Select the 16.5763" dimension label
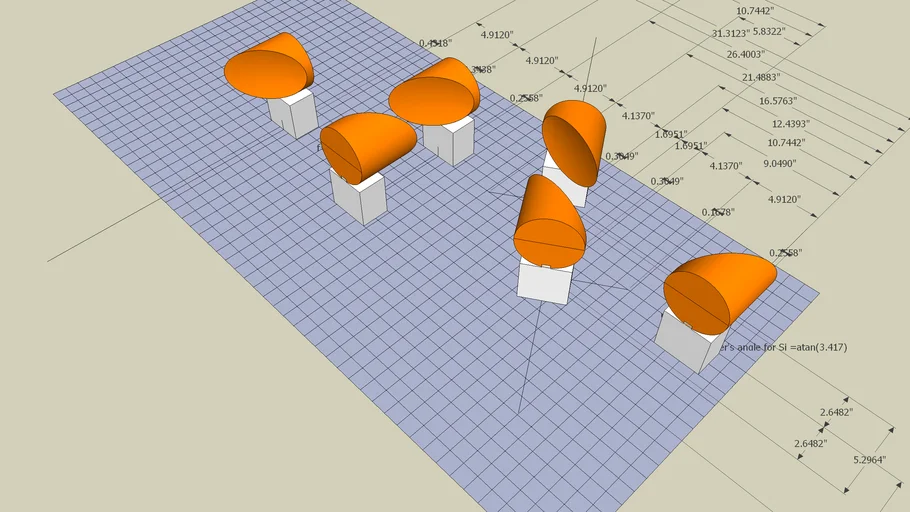 pos(779,101)
